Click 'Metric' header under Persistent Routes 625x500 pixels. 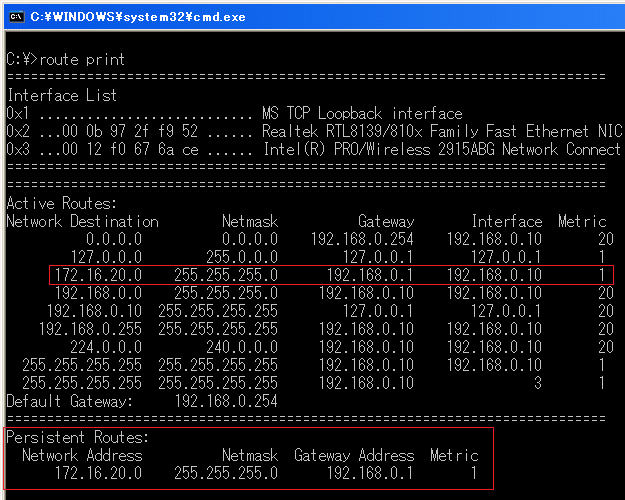[454, 455]
